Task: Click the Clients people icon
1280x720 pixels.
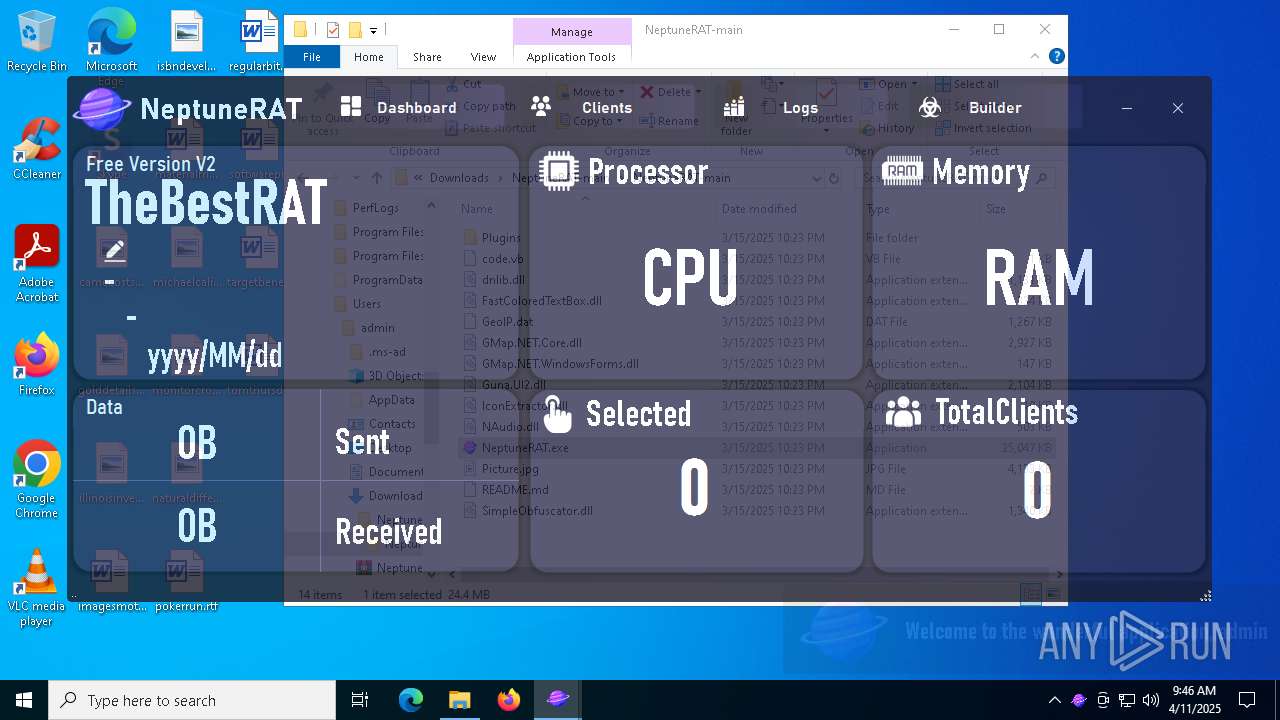Action: tap(541, 107)
